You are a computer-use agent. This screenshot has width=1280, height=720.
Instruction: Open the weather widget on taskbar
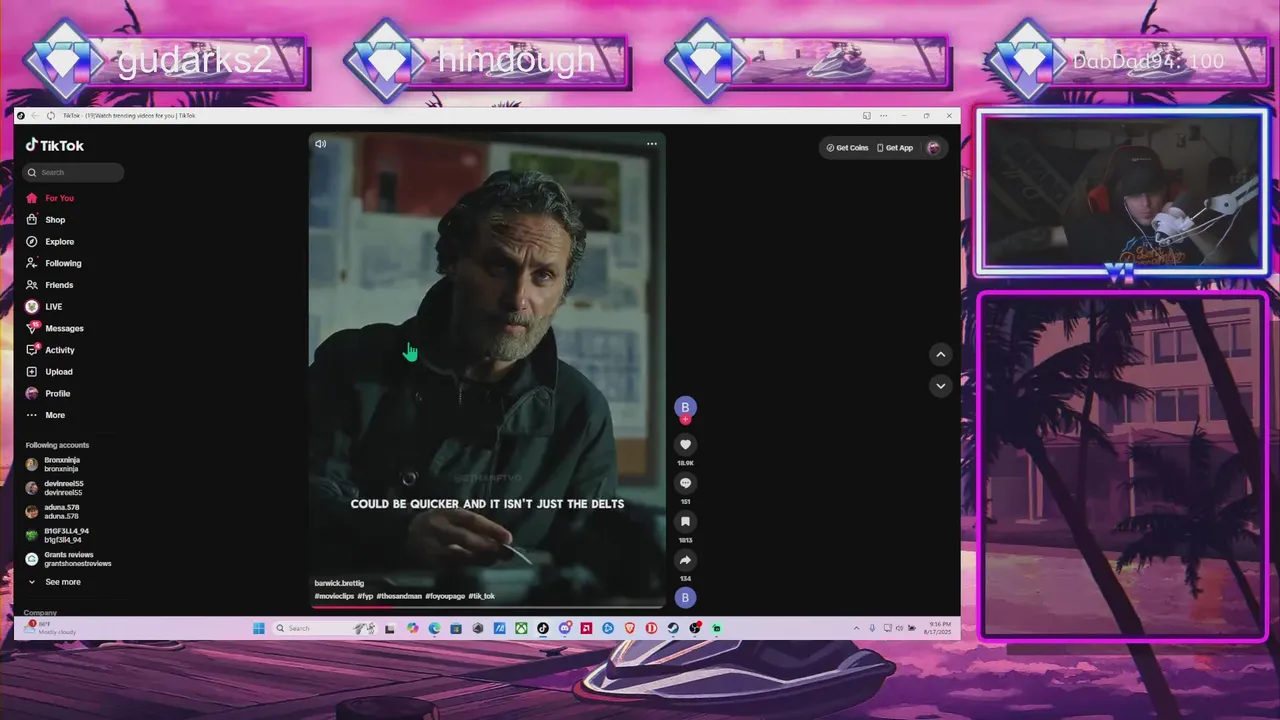tap(50, 628)
